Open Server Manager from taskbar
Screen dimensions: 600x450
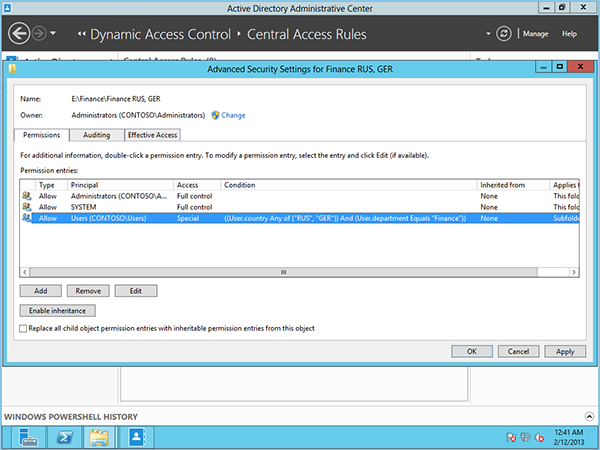[28, 437]
